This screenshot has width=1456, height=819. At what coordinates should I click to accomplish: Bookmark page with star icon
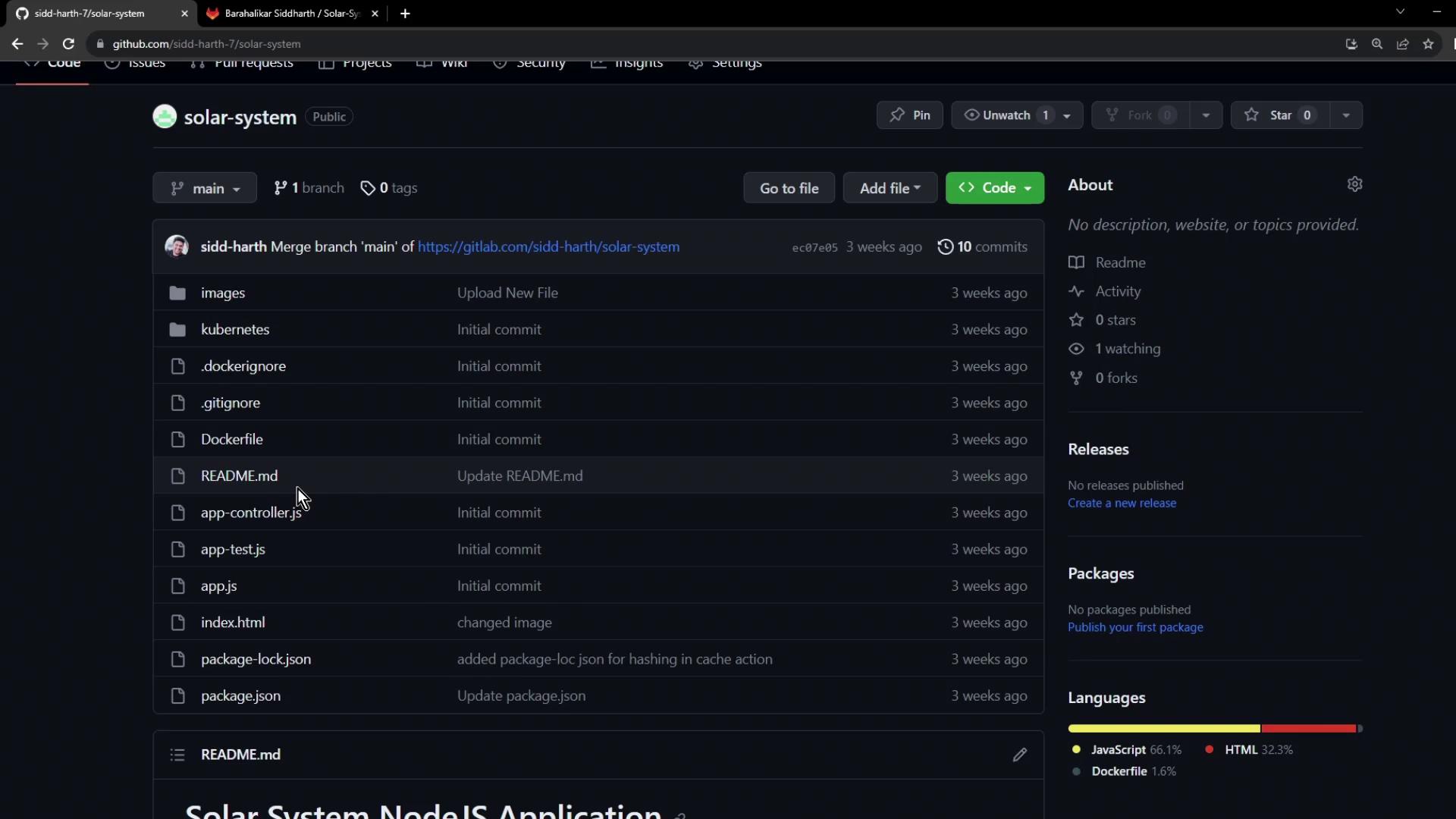1428,44
